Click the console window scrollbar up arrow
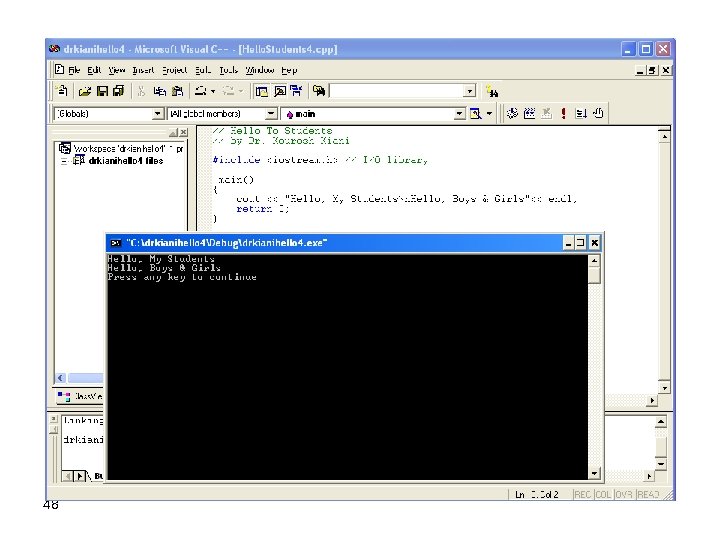Screen dimensions: 720x540 pyautogui.click(x=594, y=261)
